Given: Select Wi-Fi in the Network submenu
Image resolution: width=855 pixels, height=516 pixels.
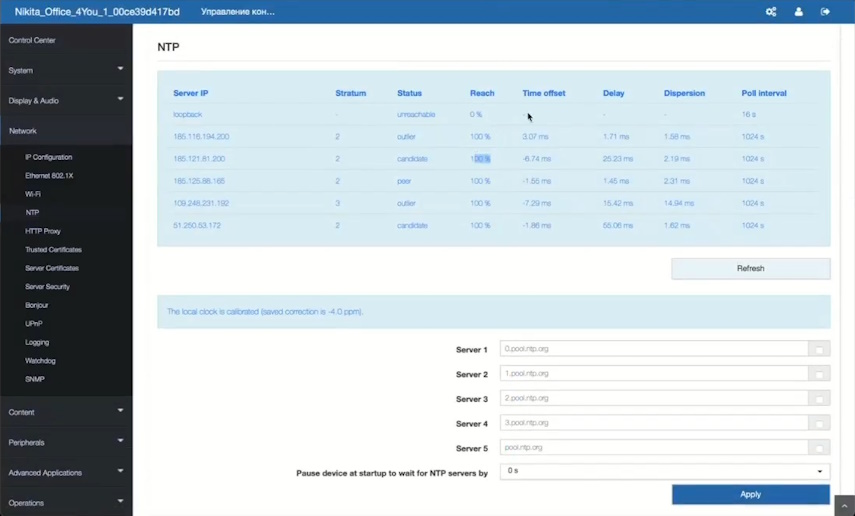Looking at the screenshot, I should tap(33, 194).
